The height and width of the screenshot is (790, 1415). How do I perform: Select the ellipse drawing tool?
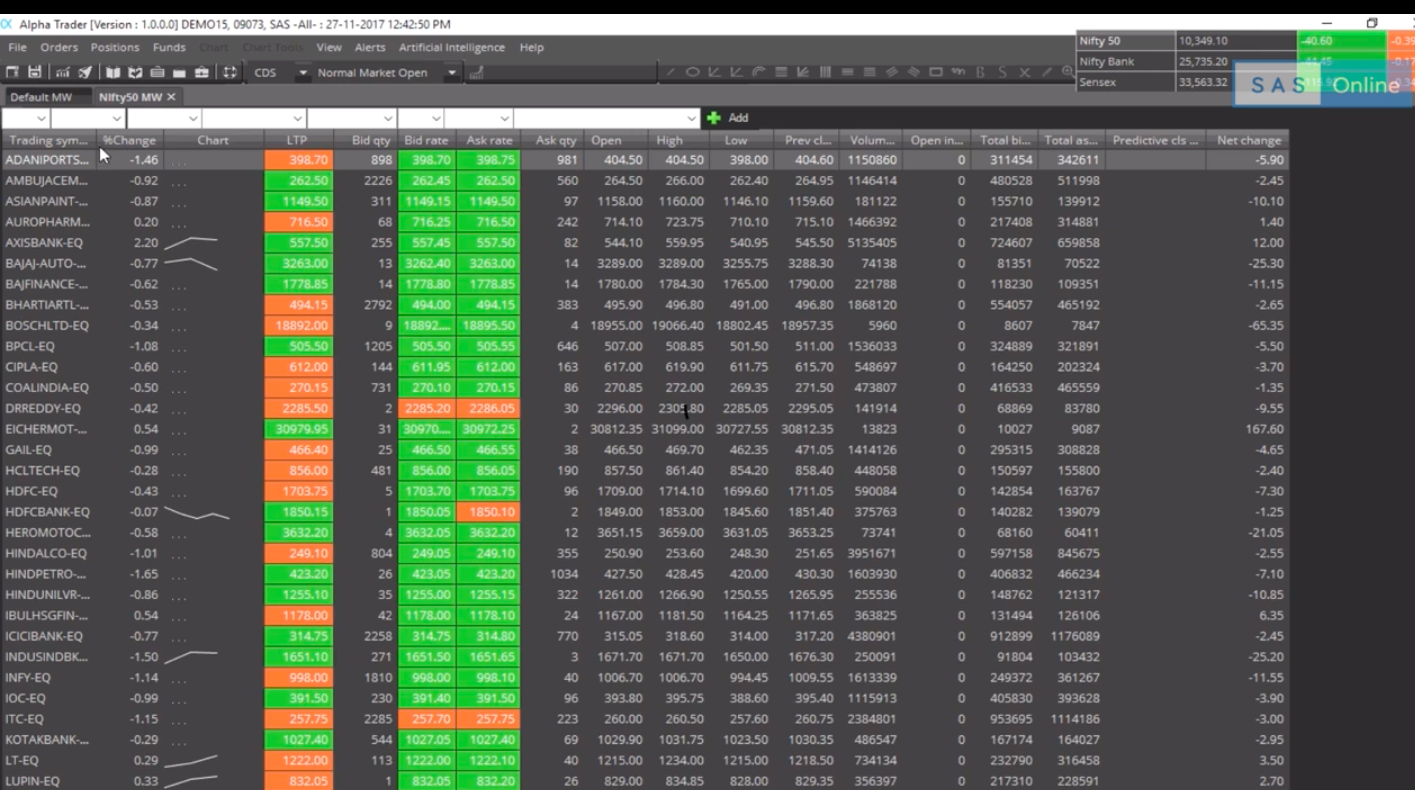point(692,72)
